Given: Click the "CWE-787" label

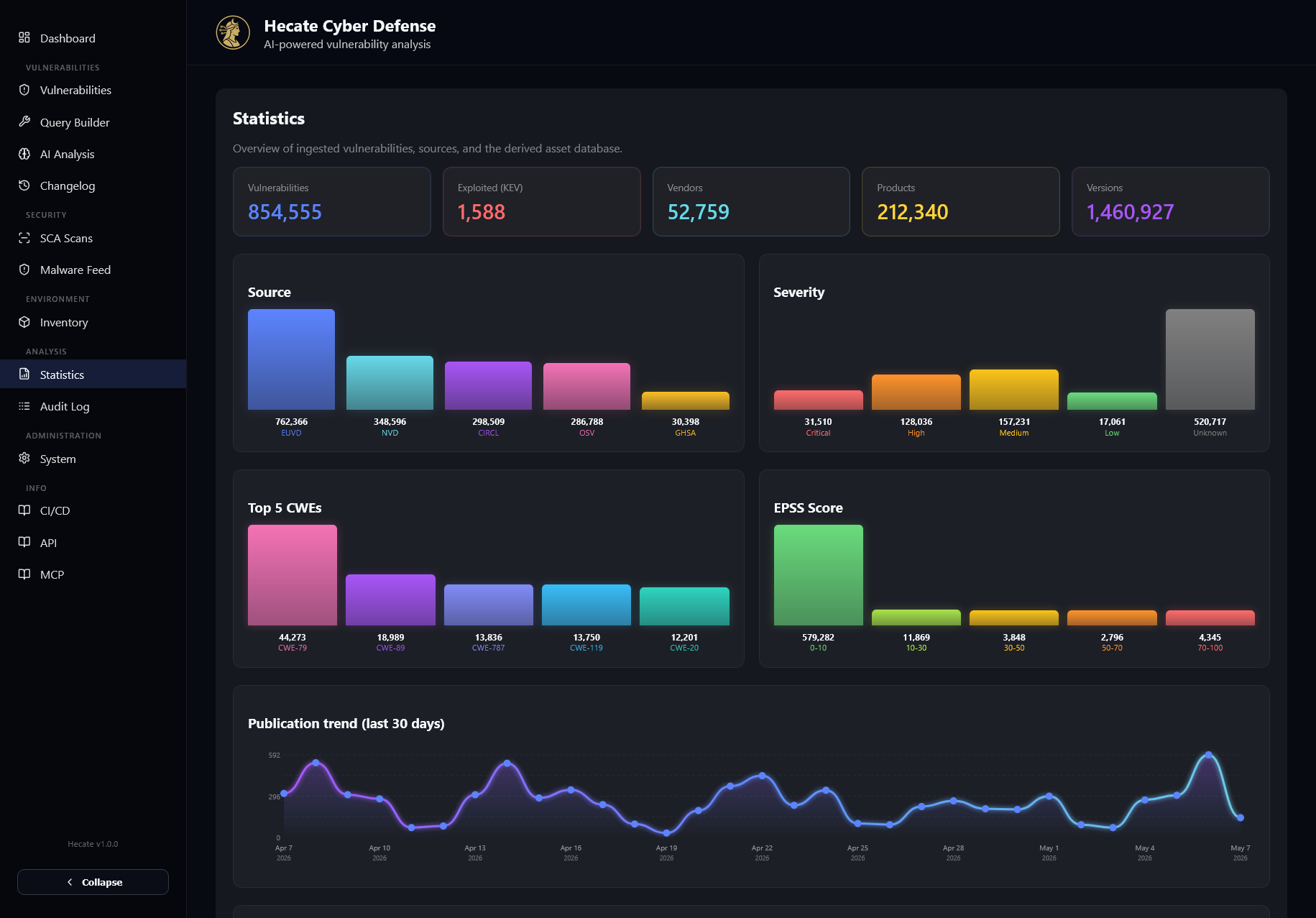Looking at the screenshot, I should click(489, 648).
